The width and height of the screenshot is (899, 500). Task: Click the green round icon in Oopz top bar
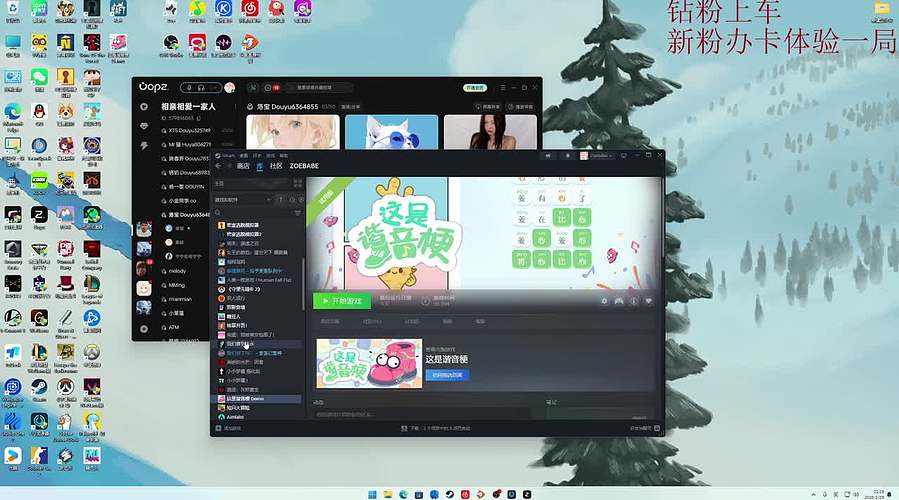coord(252,88)
